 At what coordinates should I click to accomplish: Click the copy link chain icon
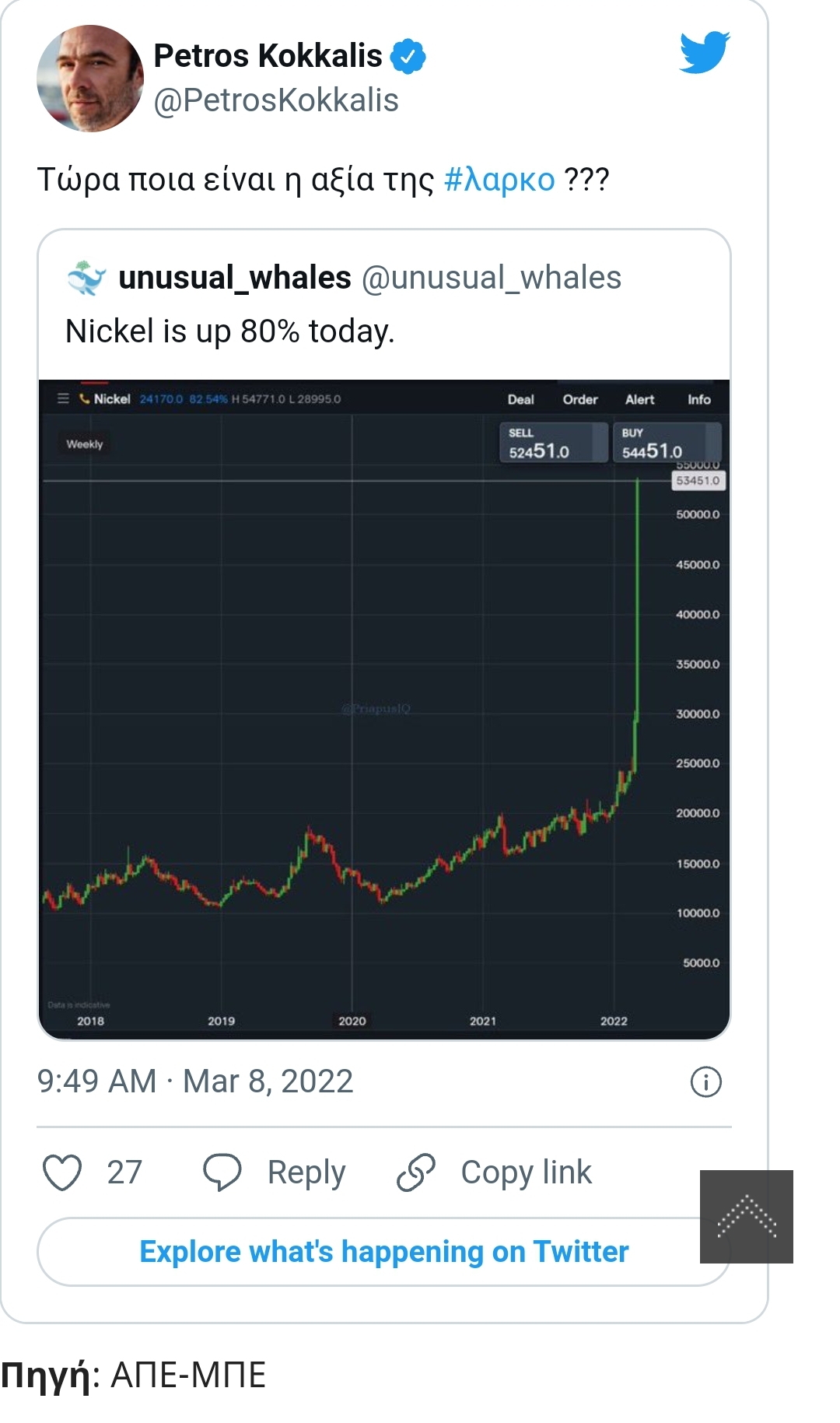(x=416, y=1172)
